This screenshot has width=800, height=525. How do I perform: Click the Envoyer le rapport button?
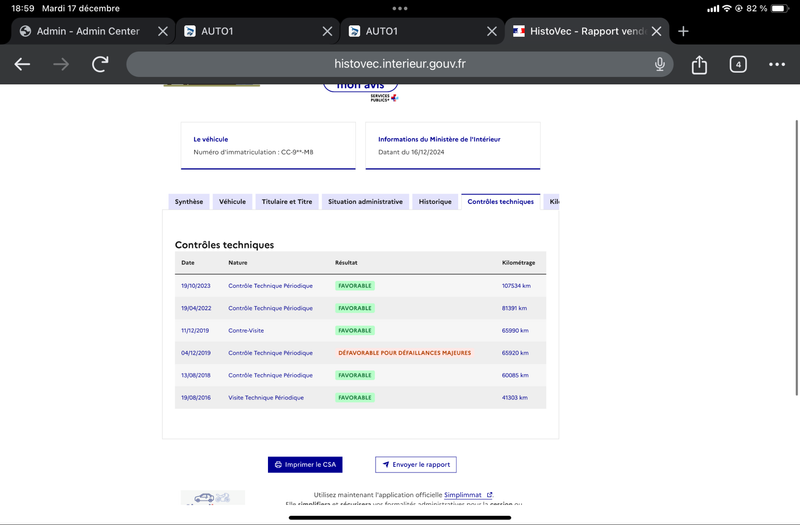coord(416,464)
